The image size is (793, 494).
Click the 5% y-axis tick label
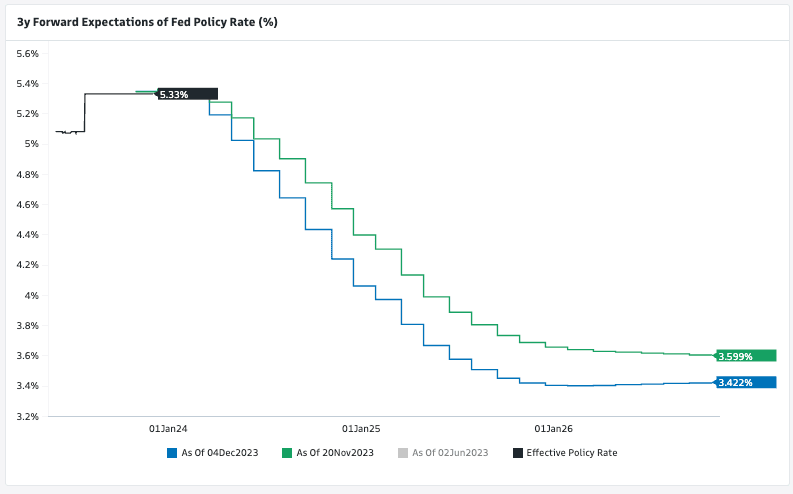(x=31, y=144)
